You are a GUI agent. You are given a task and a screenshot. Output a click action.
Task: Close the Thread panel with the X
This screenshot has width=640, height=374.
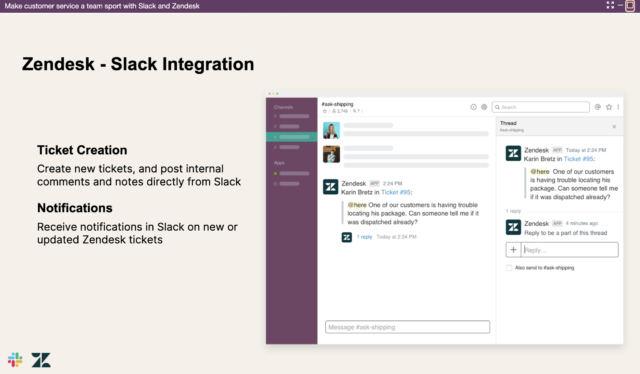614,127
